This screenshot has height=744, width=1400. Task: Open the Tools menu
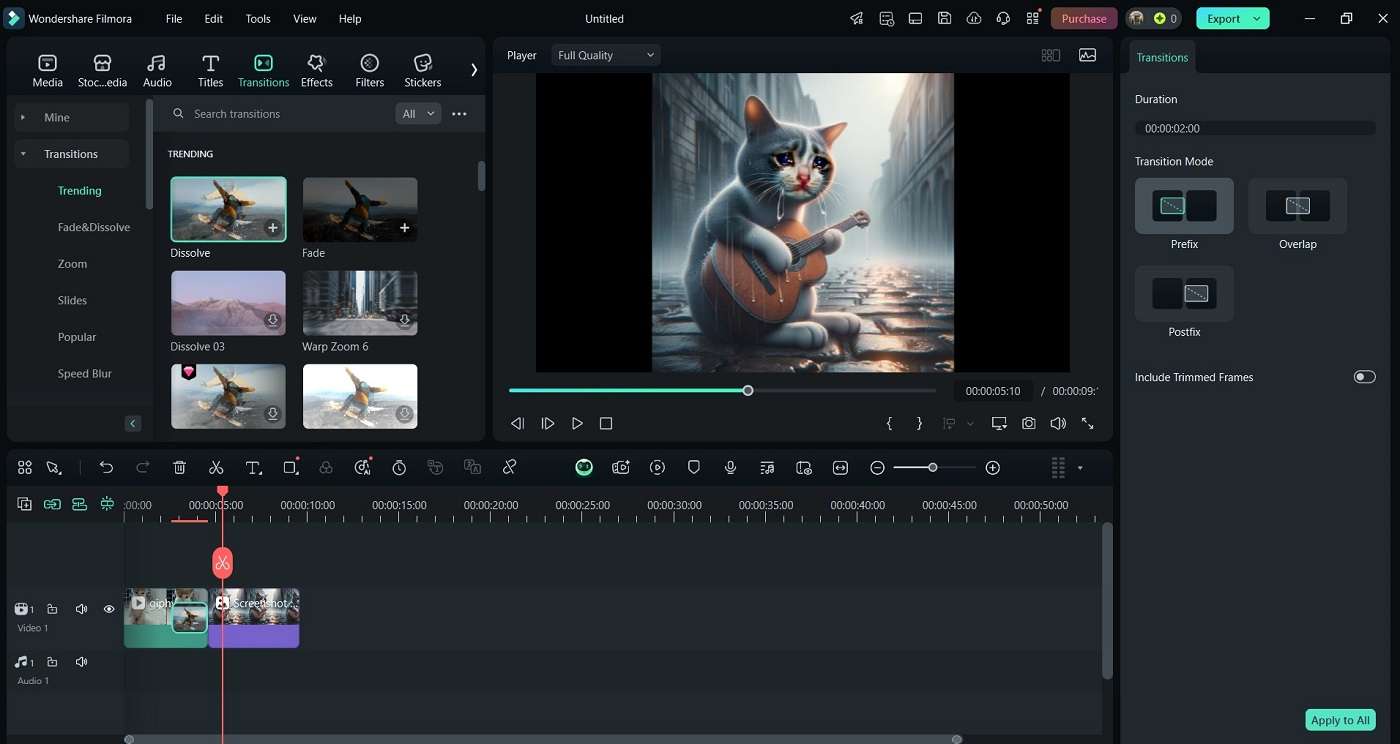point(258,19)
